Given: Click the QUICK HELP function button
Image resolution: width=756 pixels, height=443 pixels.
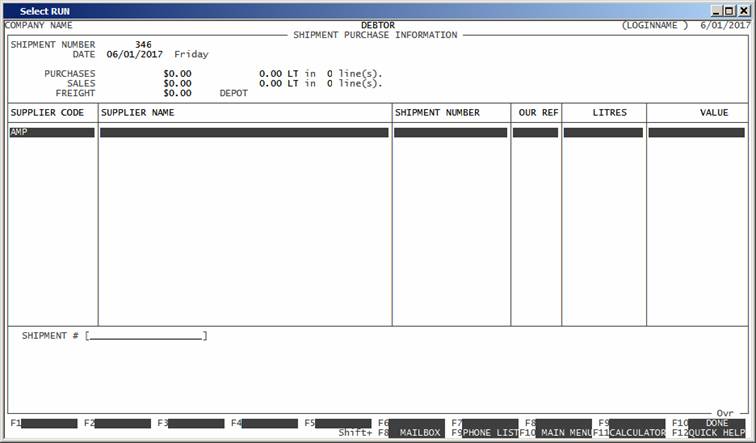Looking at the screenshot, I should (717, 433).
